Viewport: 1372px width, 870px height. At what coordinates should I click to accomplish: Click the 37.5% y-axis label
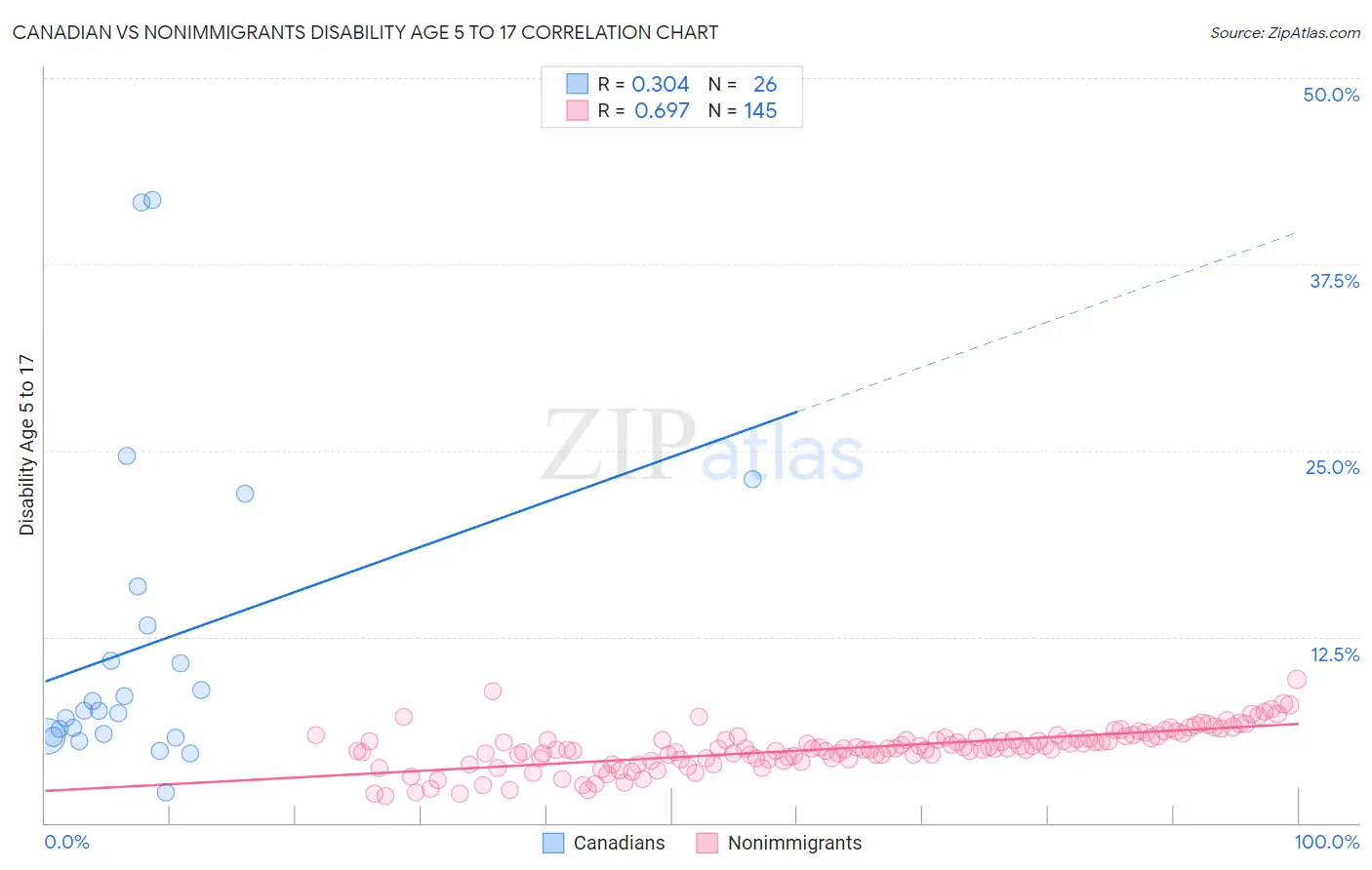(1334, 281)
